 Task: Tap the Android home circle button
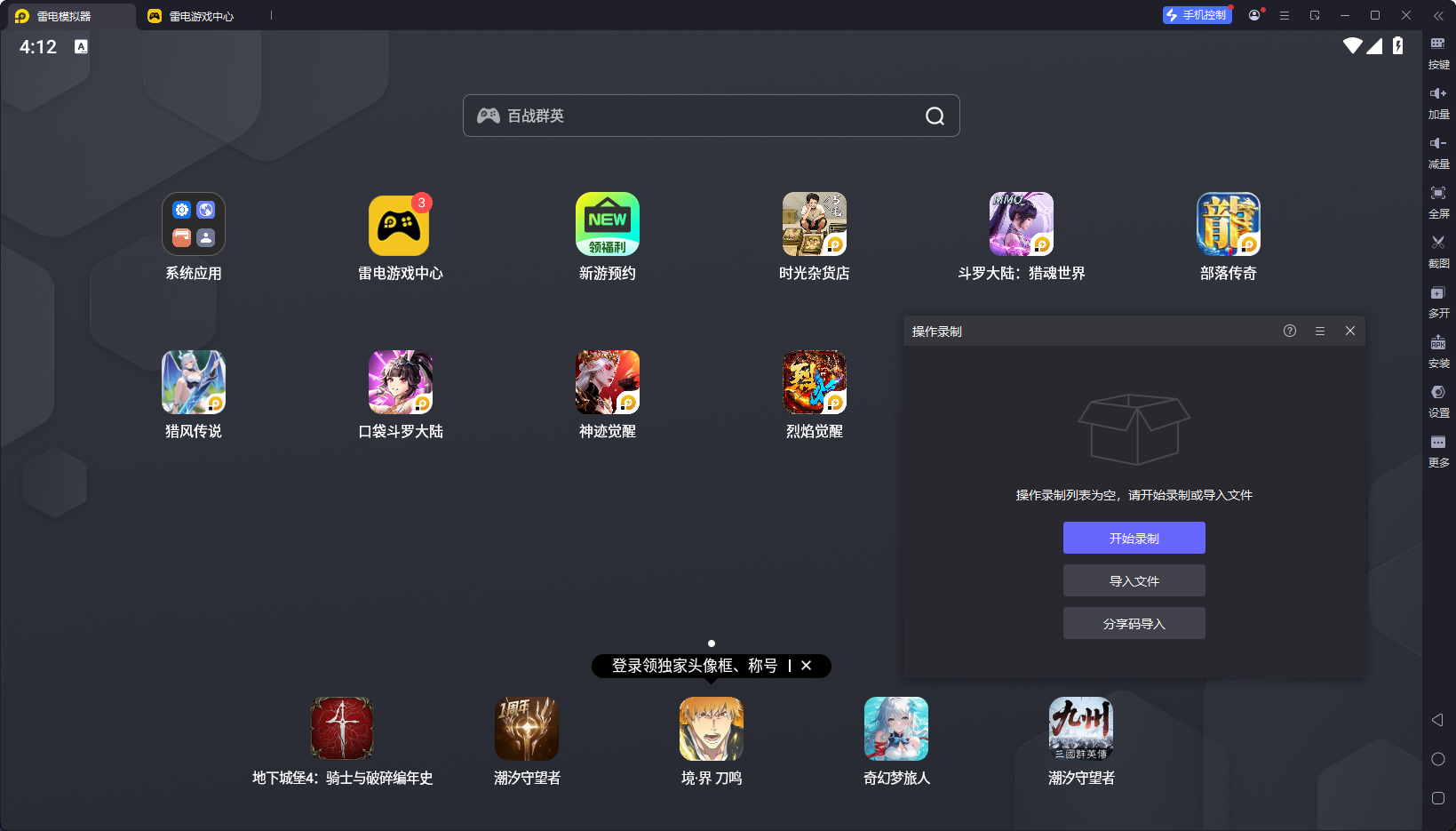click(1438, 759)
